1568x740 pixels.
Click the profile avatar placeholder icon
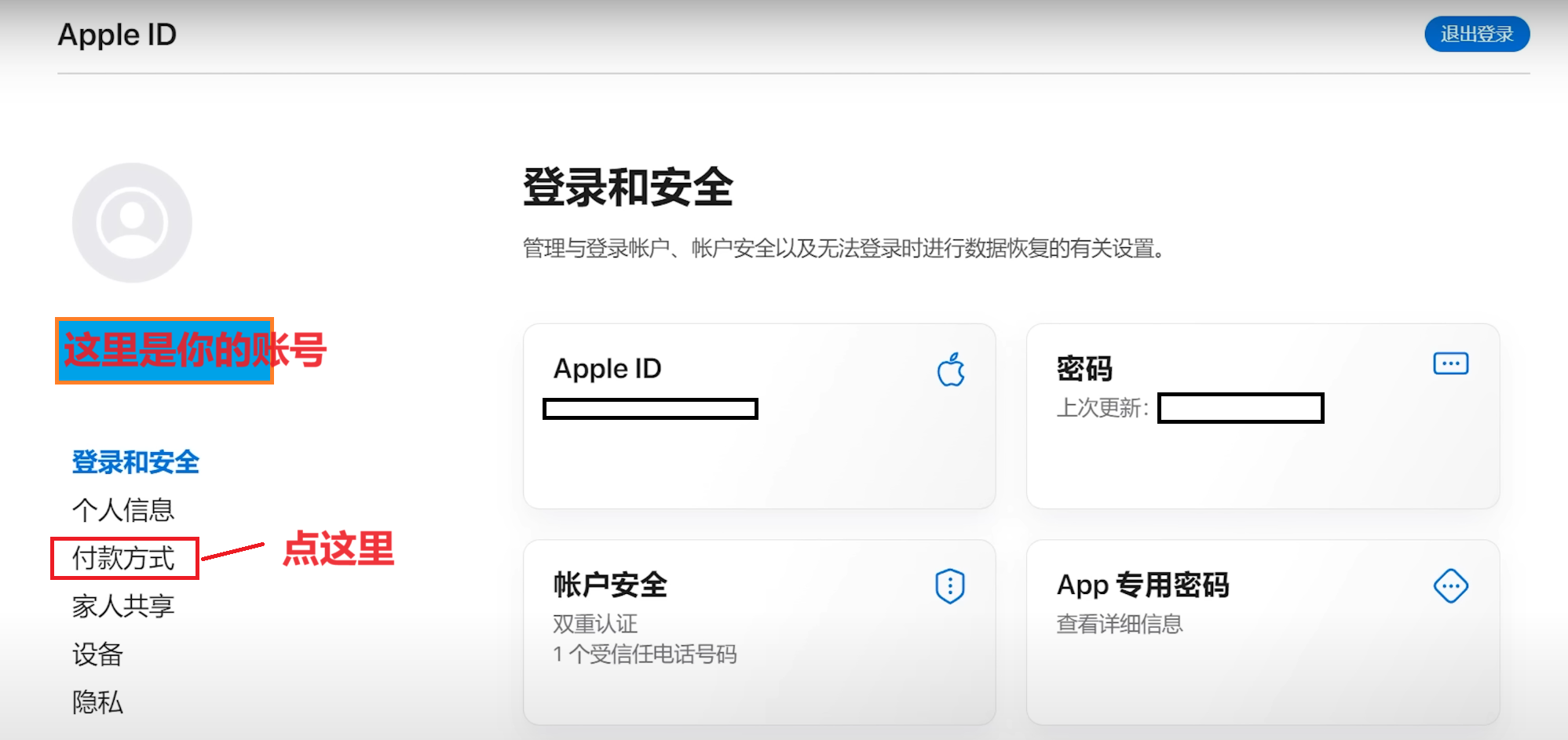(x=132, y=223)
